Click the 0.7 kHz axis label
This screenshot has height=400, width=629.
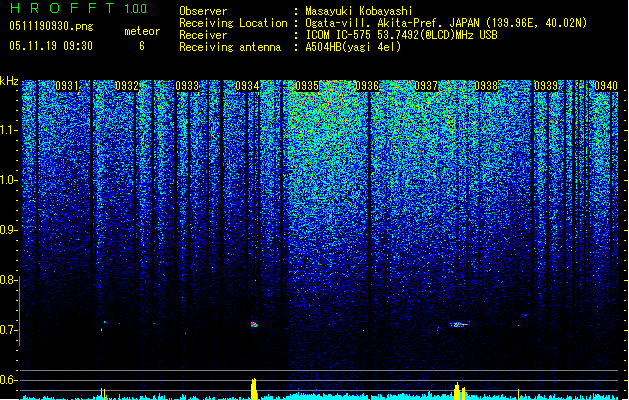coord(8,330)
